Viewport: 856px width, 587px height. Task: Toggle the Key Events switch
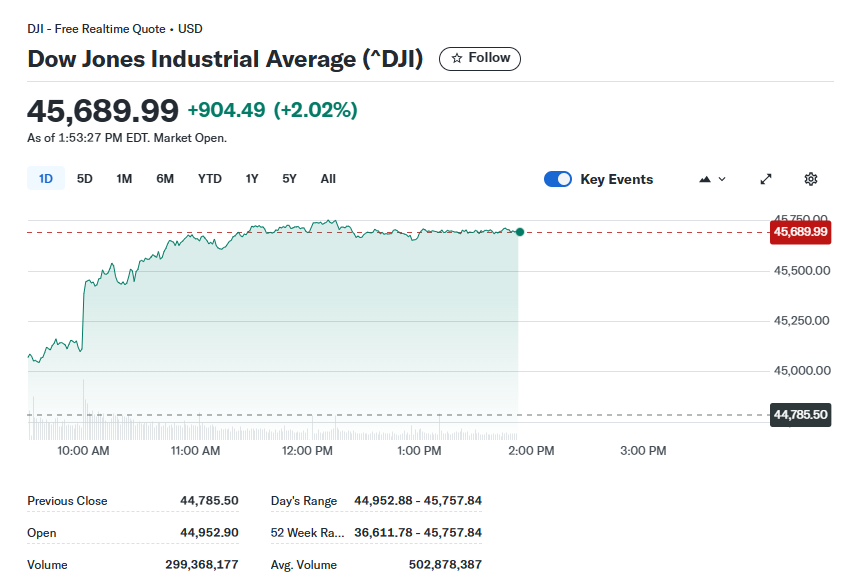(558, 179)
